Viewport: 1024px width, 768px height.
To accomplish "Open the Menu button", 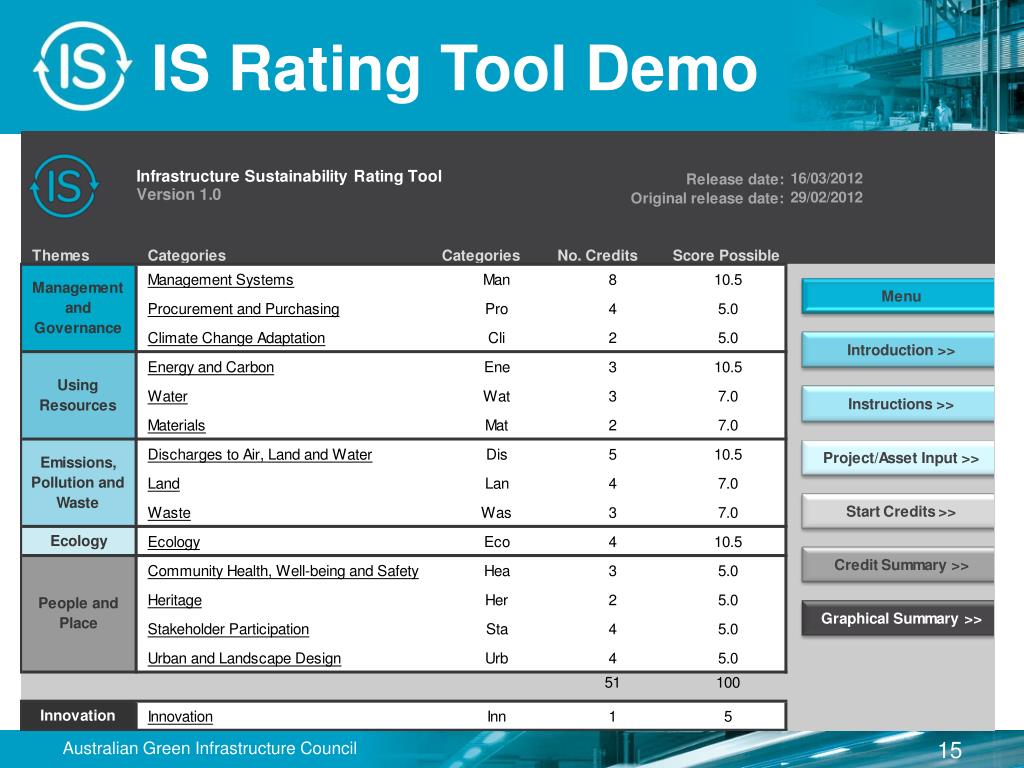I will [x=898, y=296].
